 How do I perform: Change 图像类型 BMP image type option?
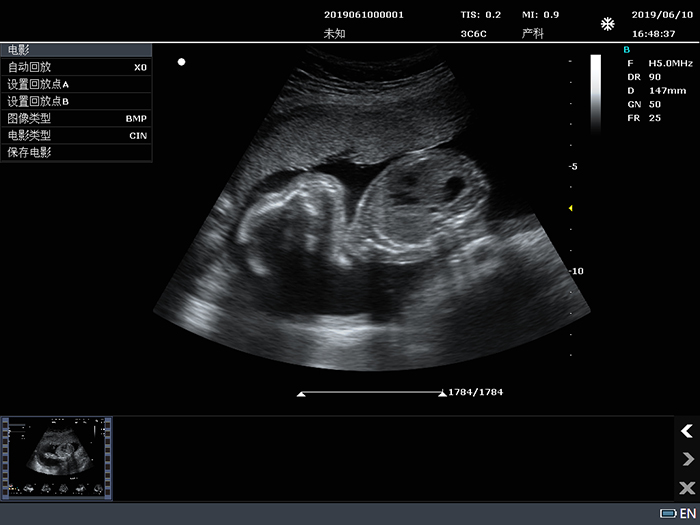76,118
